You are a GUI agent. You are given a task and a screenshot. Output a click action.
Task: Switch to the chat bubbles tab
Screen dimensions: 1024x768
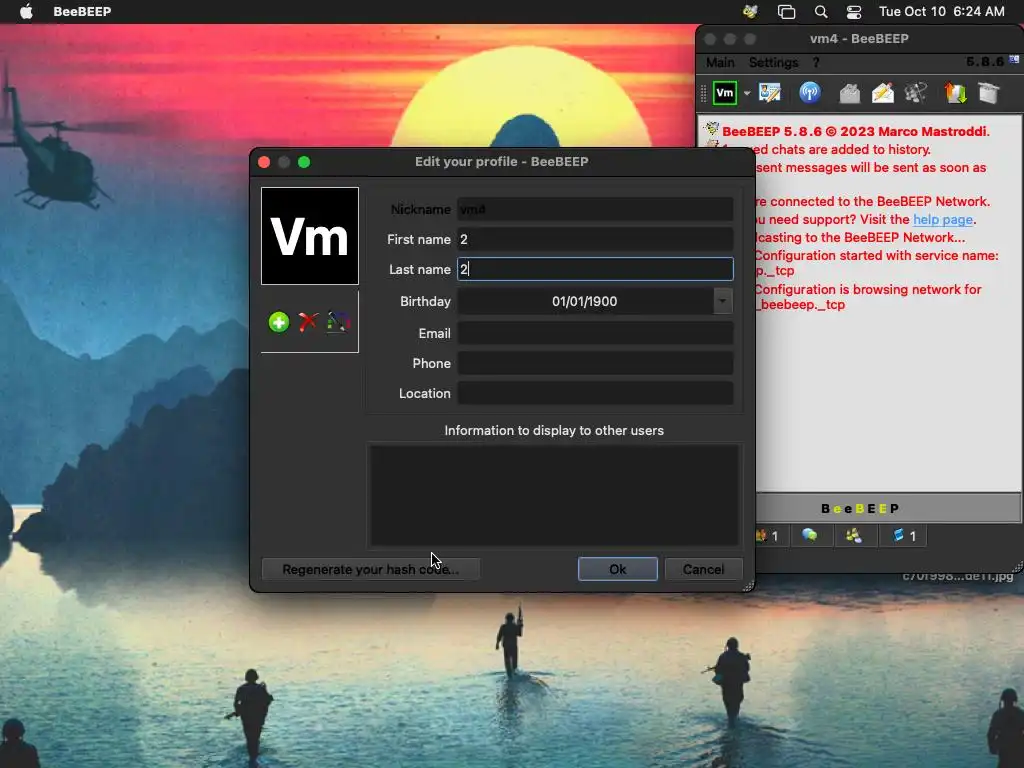click(x=810, y=536)
